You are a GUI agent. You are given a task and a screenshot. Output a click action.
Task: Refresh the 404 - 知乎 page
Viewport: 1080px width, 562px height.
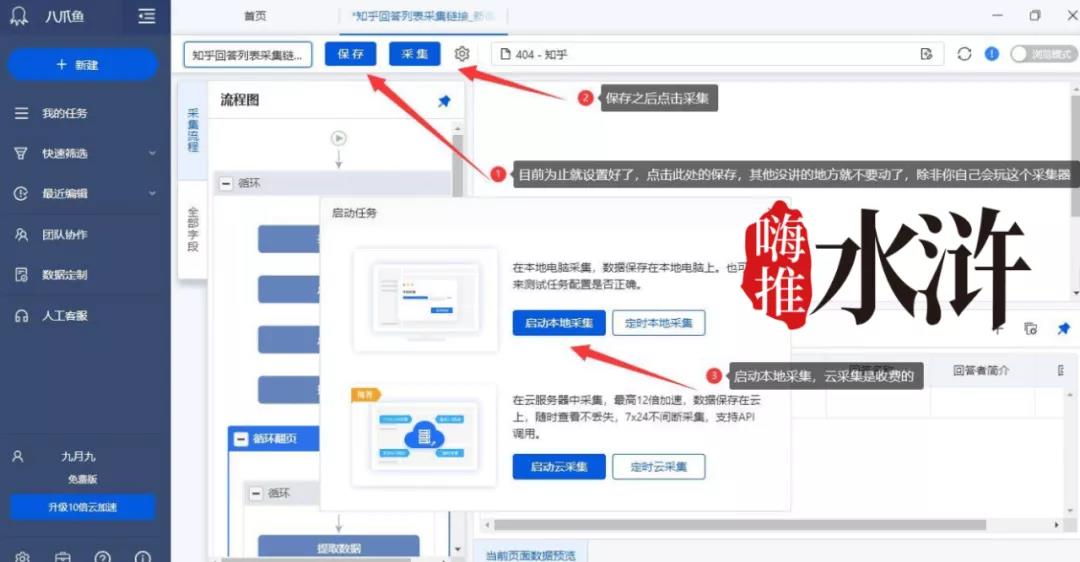[964, 54]
